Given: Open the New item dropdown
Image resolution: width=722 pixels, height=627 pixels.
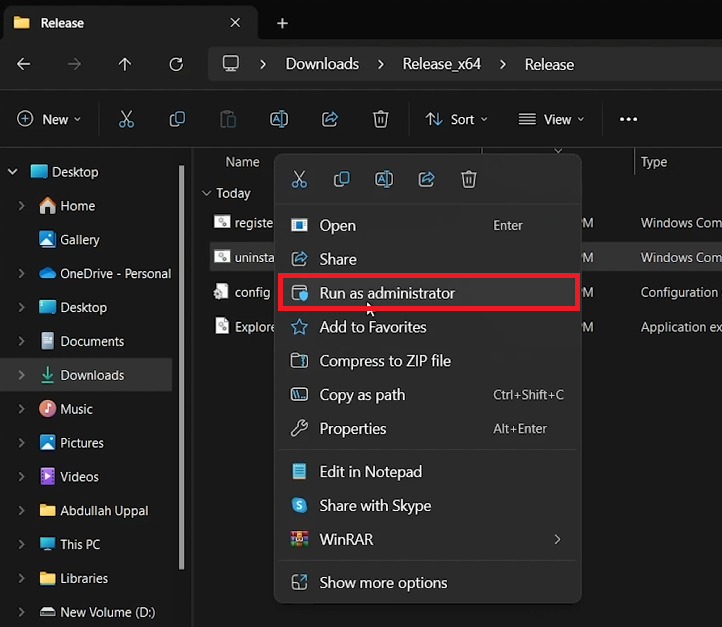Looking at the screenshot, I should click(49, 119).
